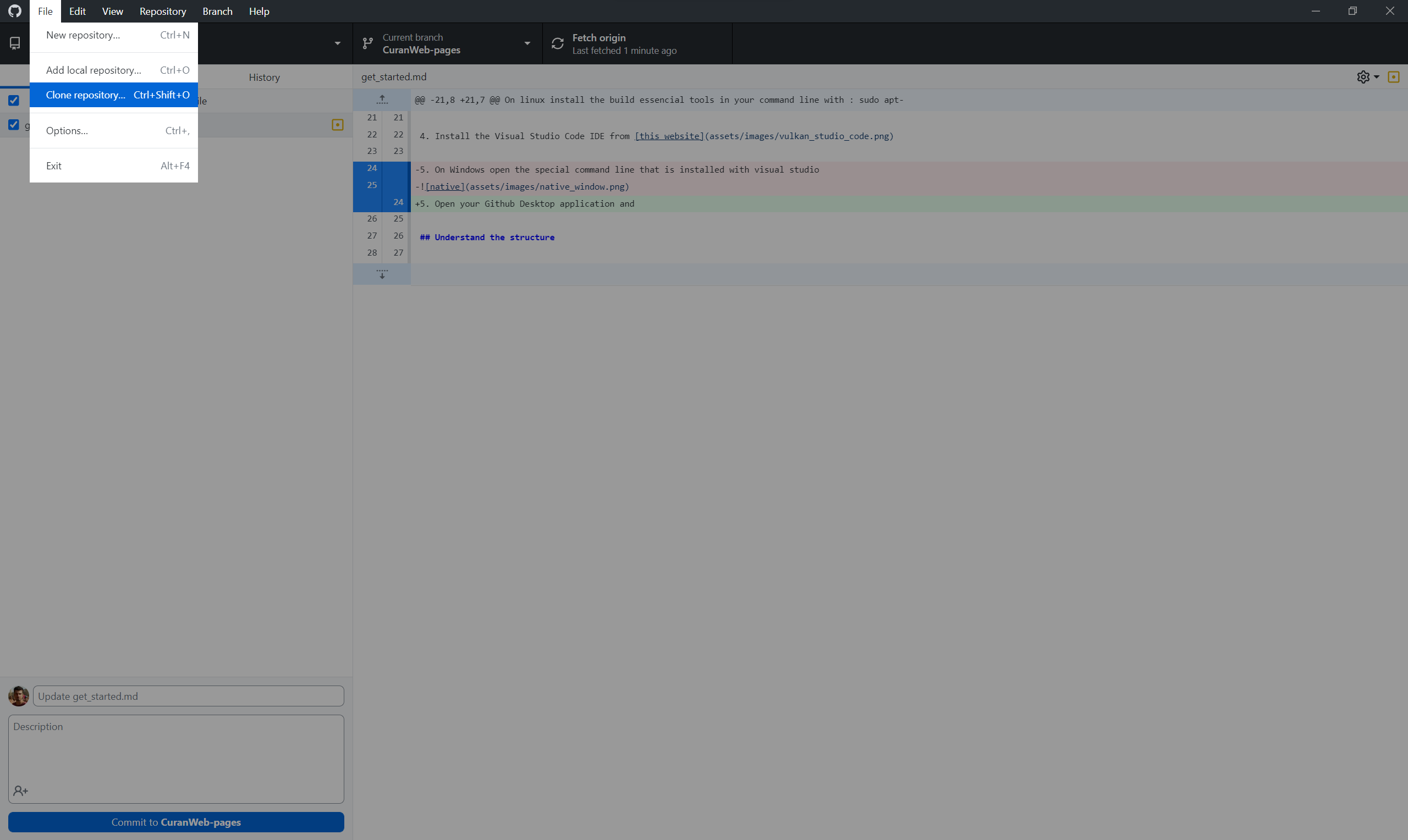The image size is (1408, 840).
Task: Click the branch icon beside Current branch
Action: click(x=367, y=43)
